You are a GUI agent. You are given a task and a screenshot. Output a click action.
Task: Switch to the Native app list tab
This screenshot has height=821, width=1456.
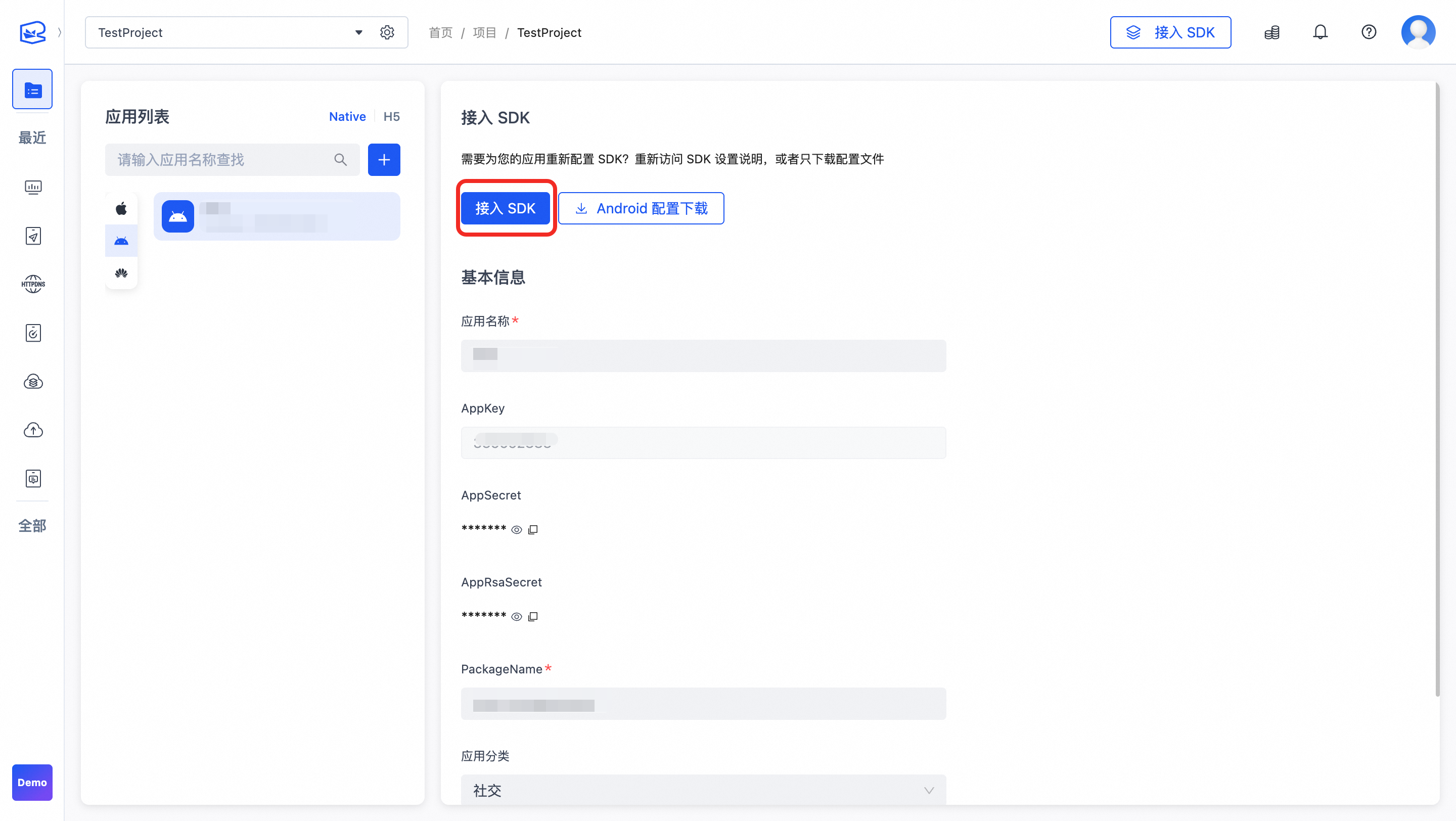point(347,116)
